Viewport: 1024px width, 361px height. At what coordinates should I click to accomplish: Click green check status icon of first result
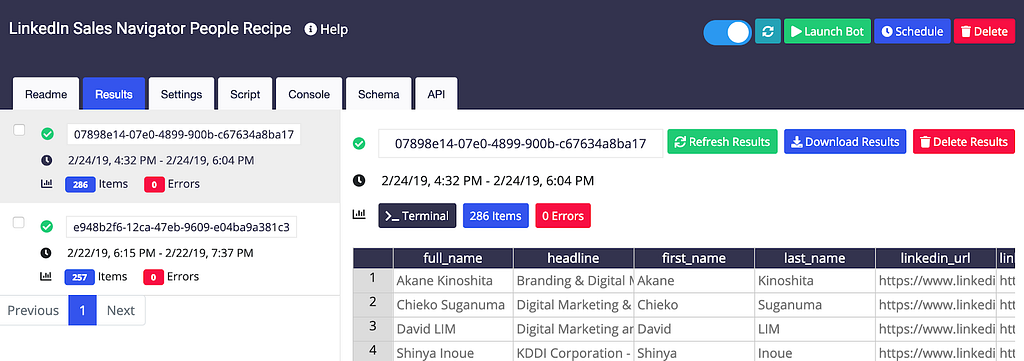pos(46,134)
